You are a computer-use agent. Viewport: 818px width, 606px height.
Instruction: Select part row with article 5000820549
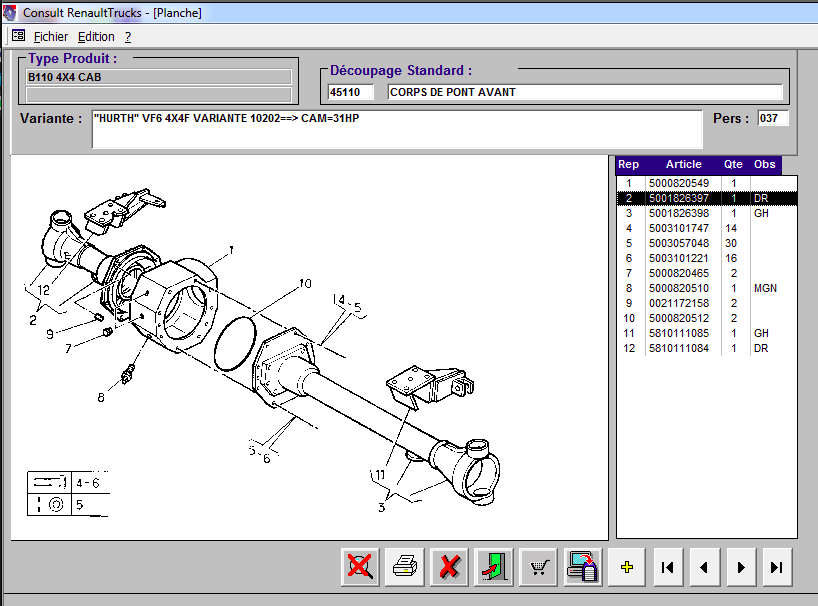click(678, 183)
